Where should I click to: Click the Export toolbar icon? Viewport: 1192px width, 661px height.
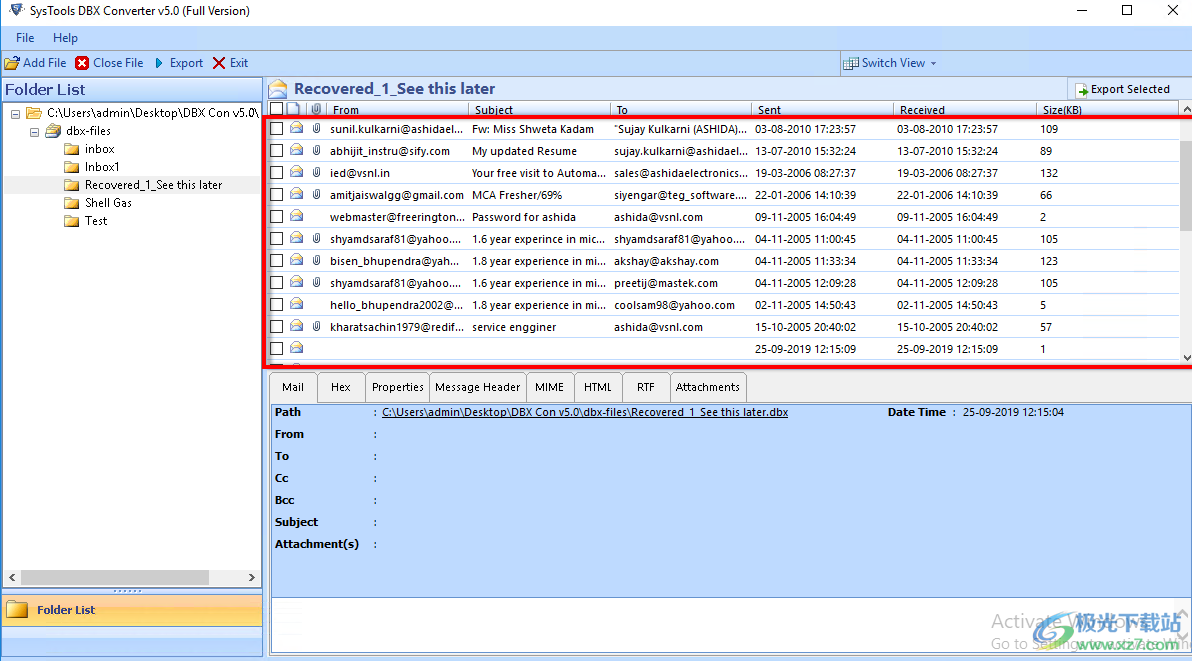tap(161, 62)
